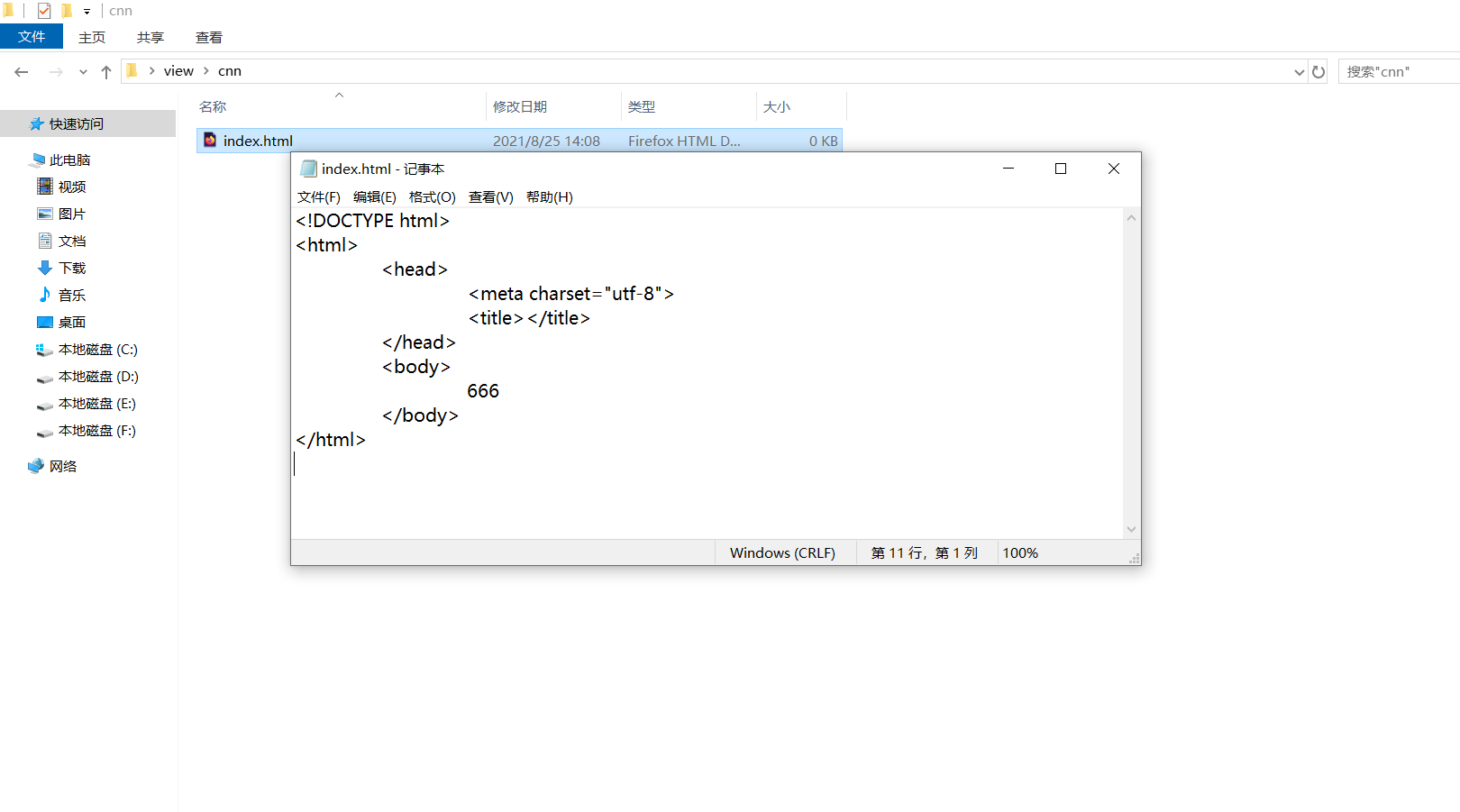This screenshot has width=1460, height=812.
Task: Click the Music note icon
Action: 45,295
